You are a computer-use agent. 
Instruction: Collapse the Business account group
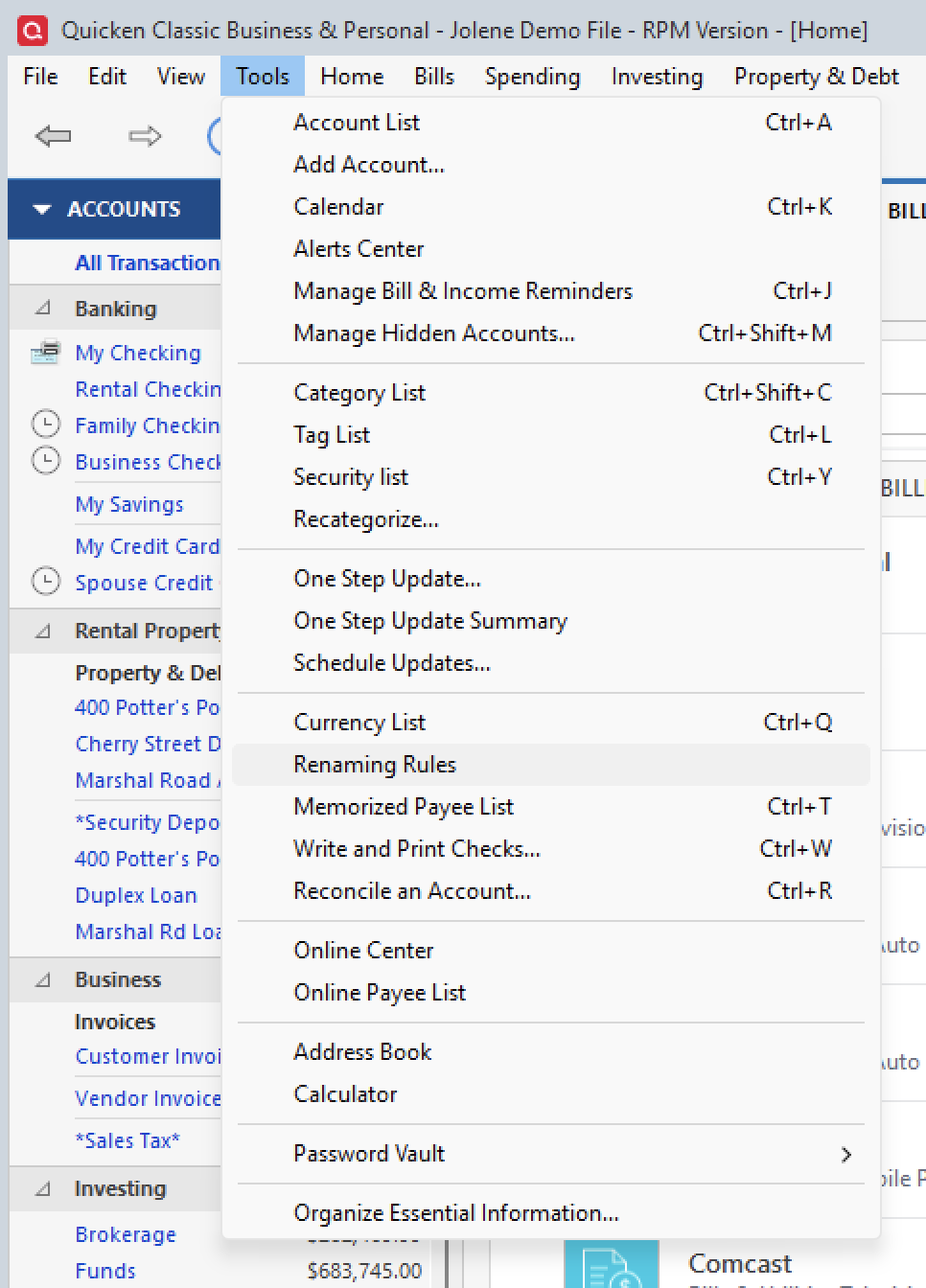pyautogui.click(x=43, y=979)
